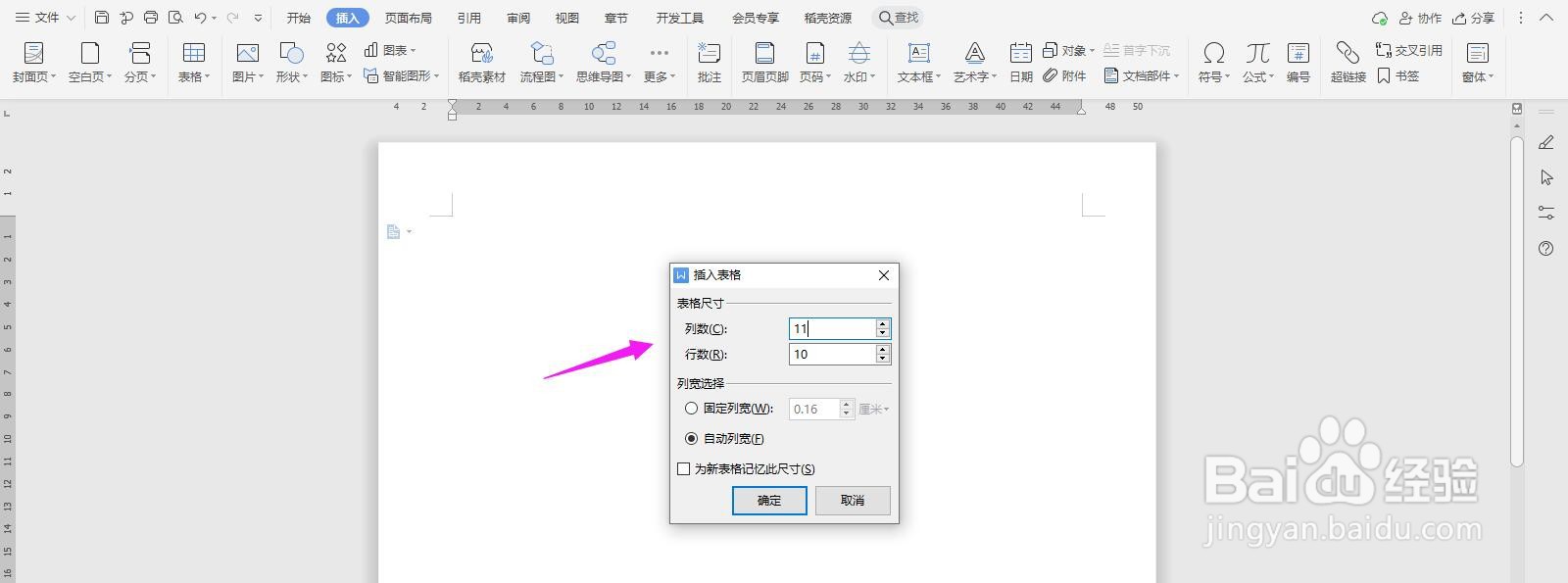Click the 列数 input field
Screen dimensions: 1568x583
pos(833,329)
